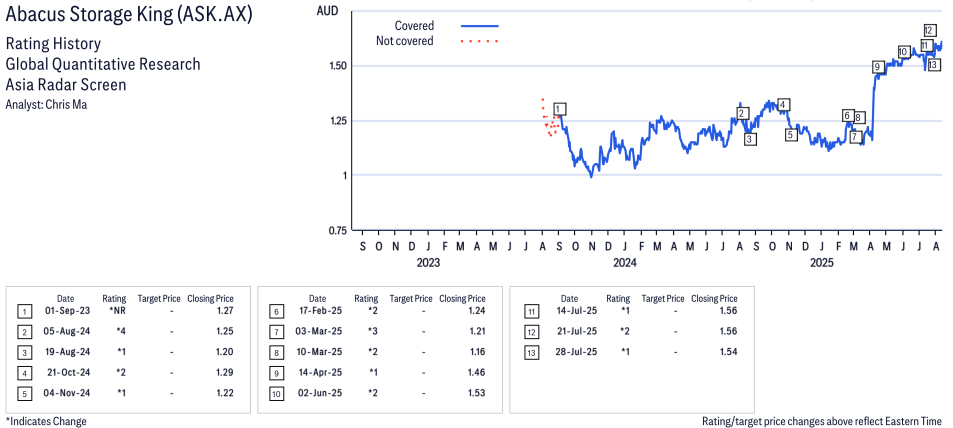Click the red dotted Not covered legend
This screenshot has width=953, height=428.
[480, 41]
